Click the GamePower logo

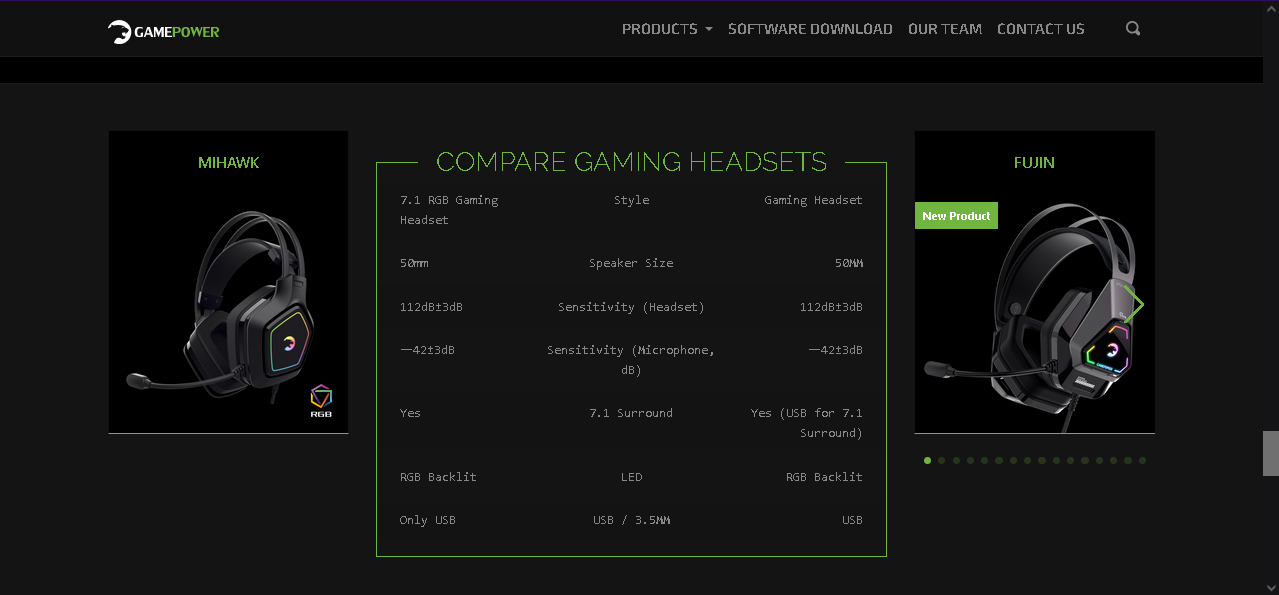(x=163, y=32)
